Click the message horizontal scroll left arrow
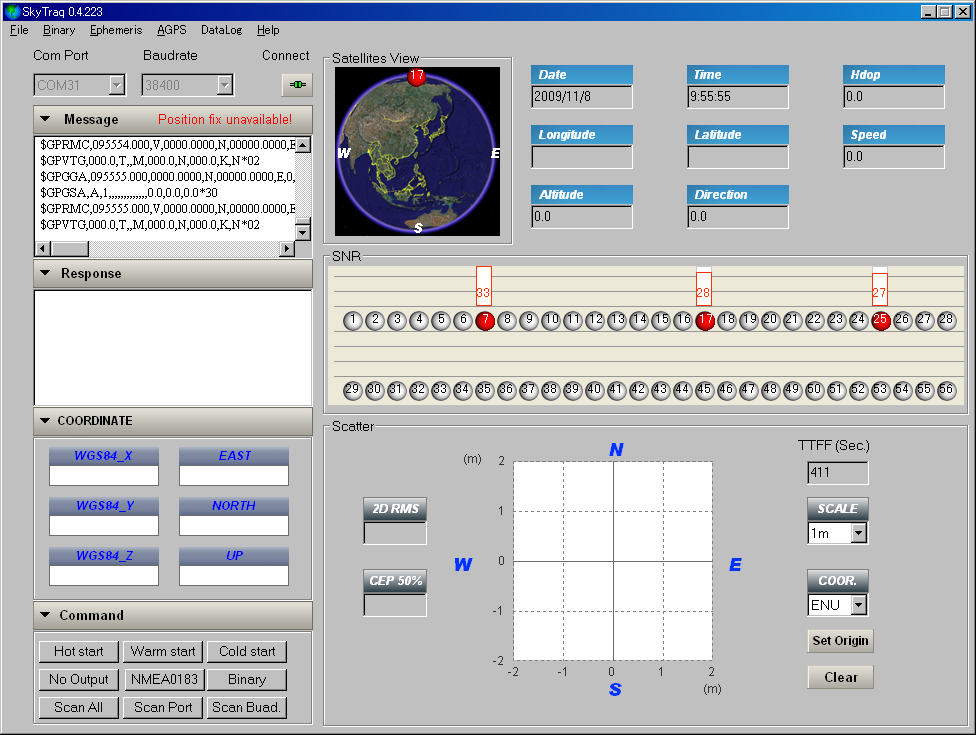The height and width of the screenshot is (735, 976). point(43,248)
